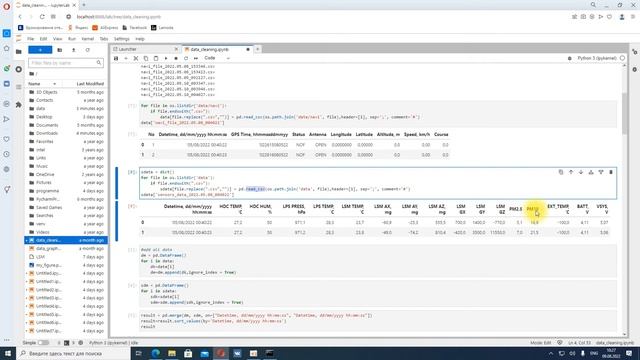The width and height of the screenshot is (640, 360).
Task: Open the Run menu
Action: 72,39
